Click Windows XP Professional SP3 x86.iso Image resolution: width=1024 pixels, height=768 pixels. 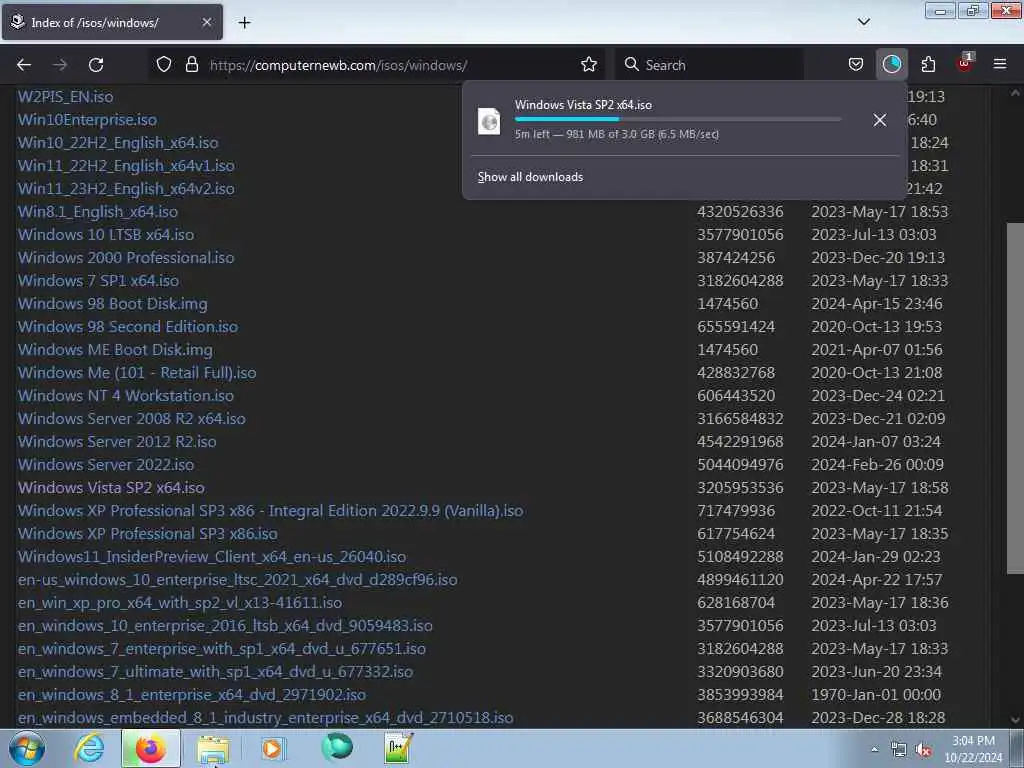click(x=148, y=534)
